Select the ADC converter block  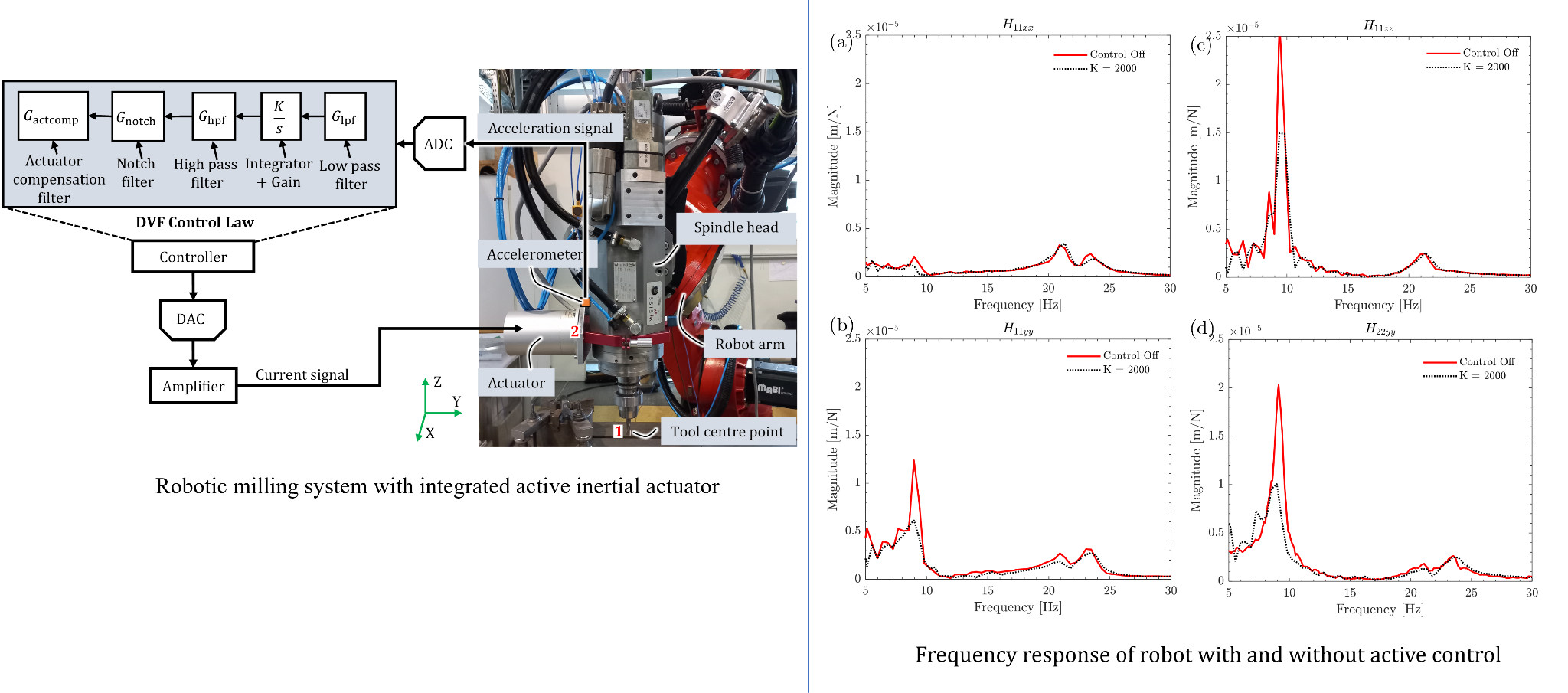(x=439, y=143)
